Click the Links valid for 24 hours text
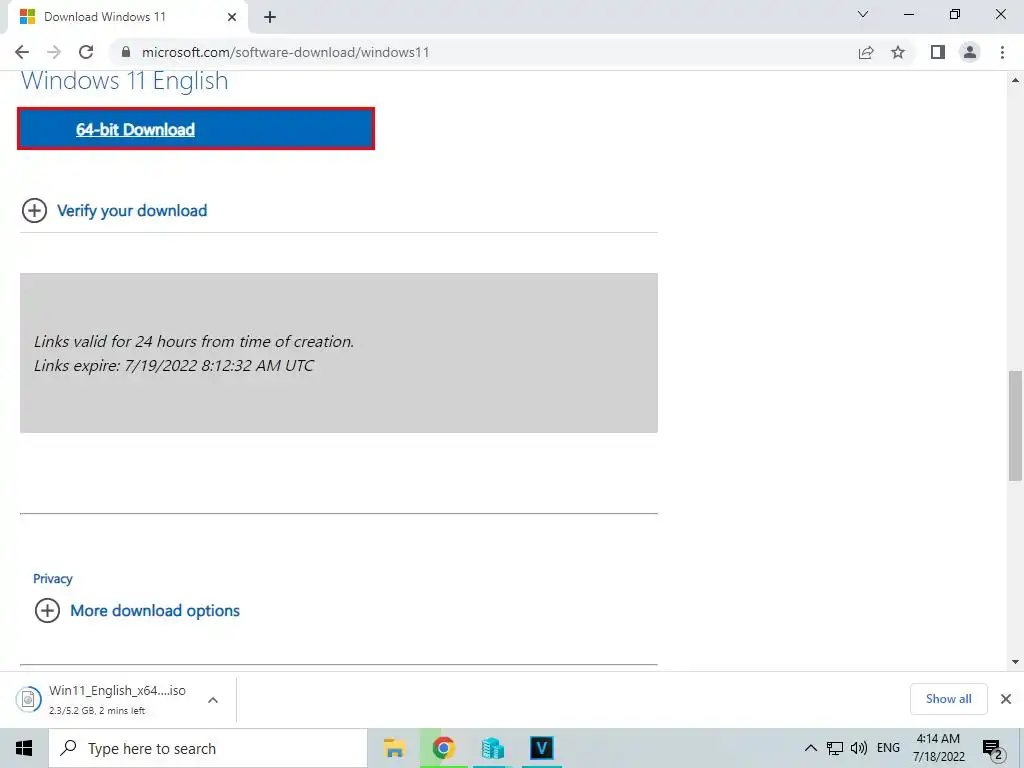Image resolution: width=1024 pixels, height=768 pixels. 194,342
